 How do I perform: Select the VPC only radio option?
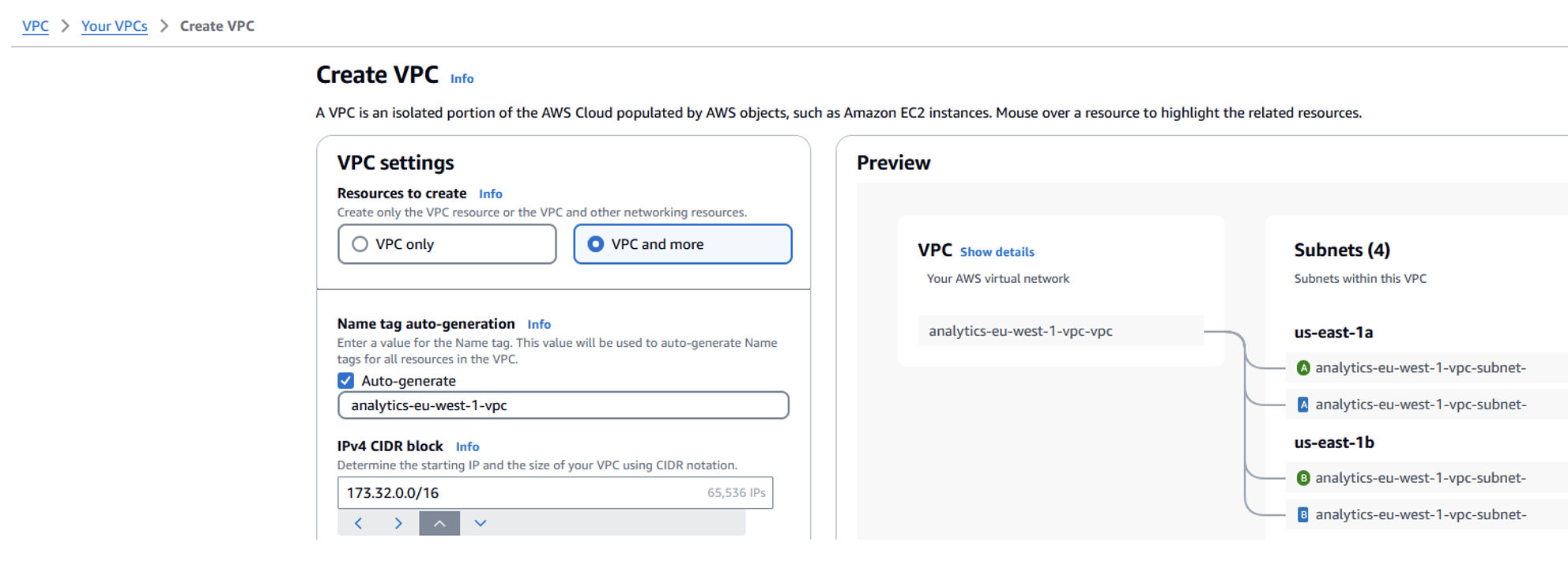click(x=360, y=244)
